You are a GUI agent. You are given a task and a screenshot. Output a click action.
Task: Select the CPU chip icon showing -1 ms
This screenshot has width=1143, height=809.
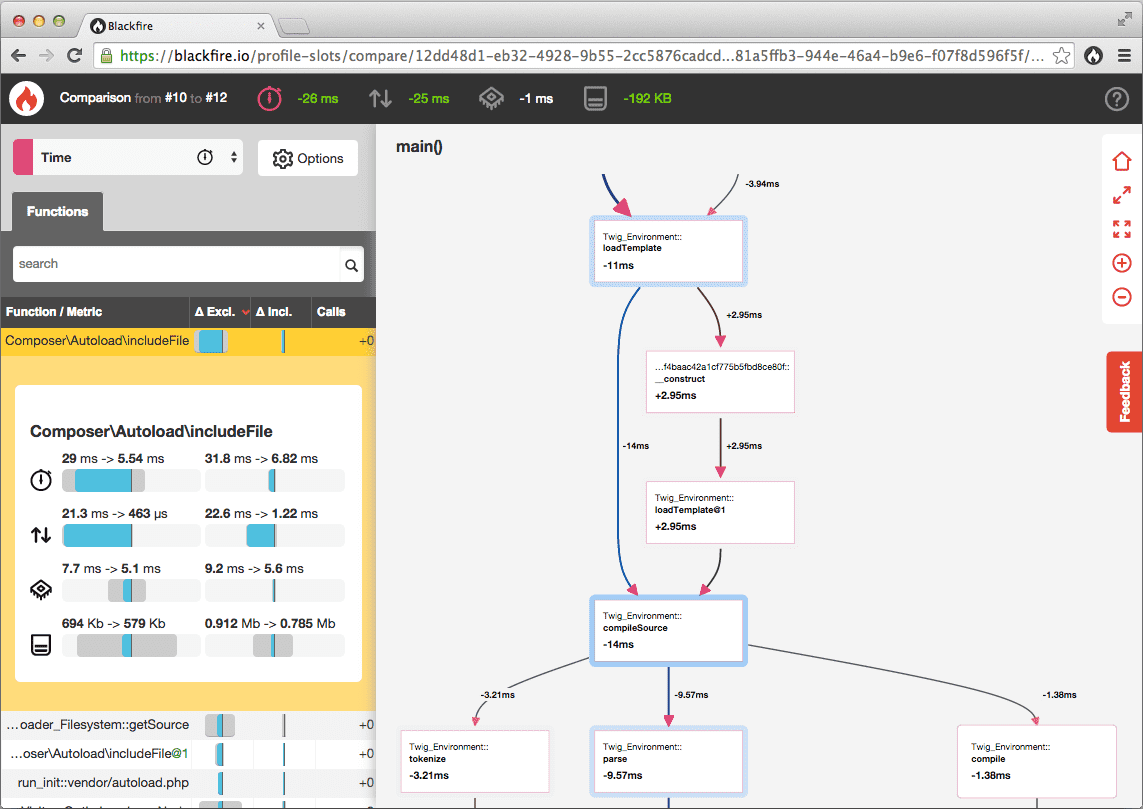(489, 98)
